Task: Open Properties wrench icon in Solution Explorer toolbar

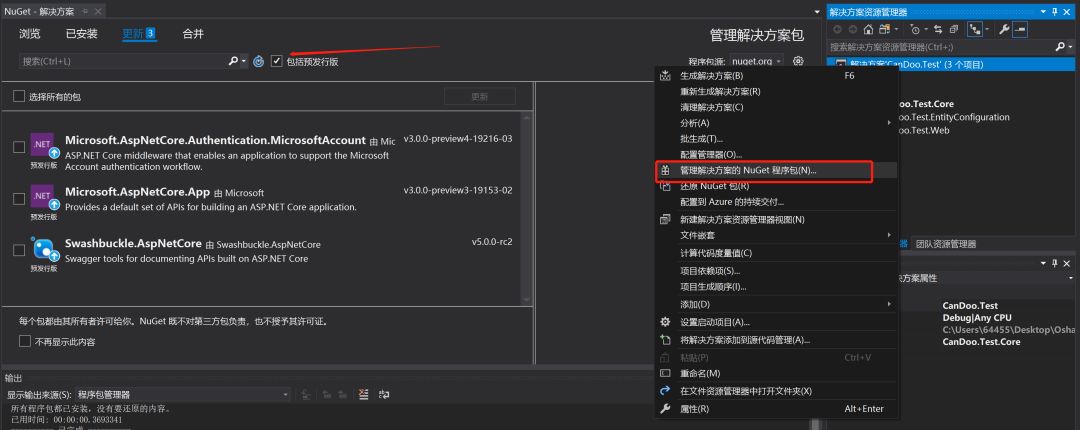Action: click(1004, 29)
